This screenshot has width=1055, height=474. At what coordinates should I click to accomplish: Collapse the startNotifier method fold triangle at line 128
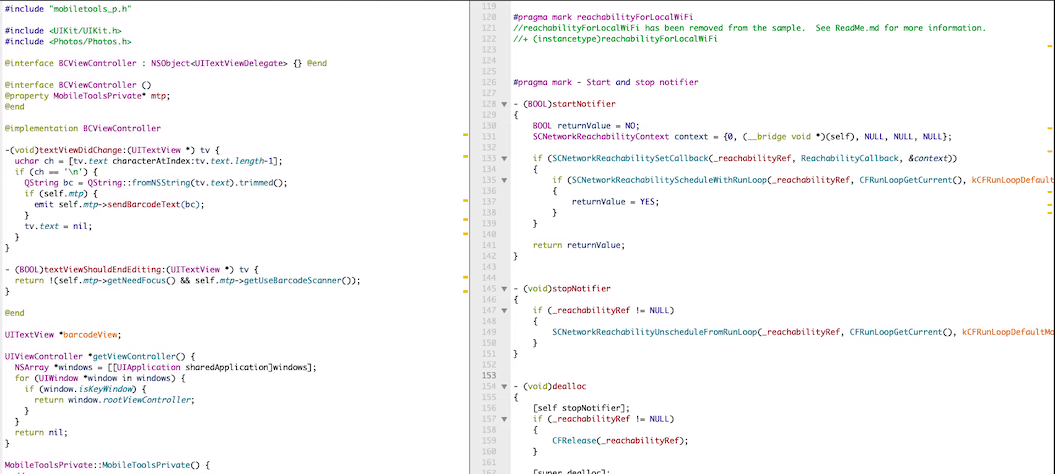coord(503,104)
